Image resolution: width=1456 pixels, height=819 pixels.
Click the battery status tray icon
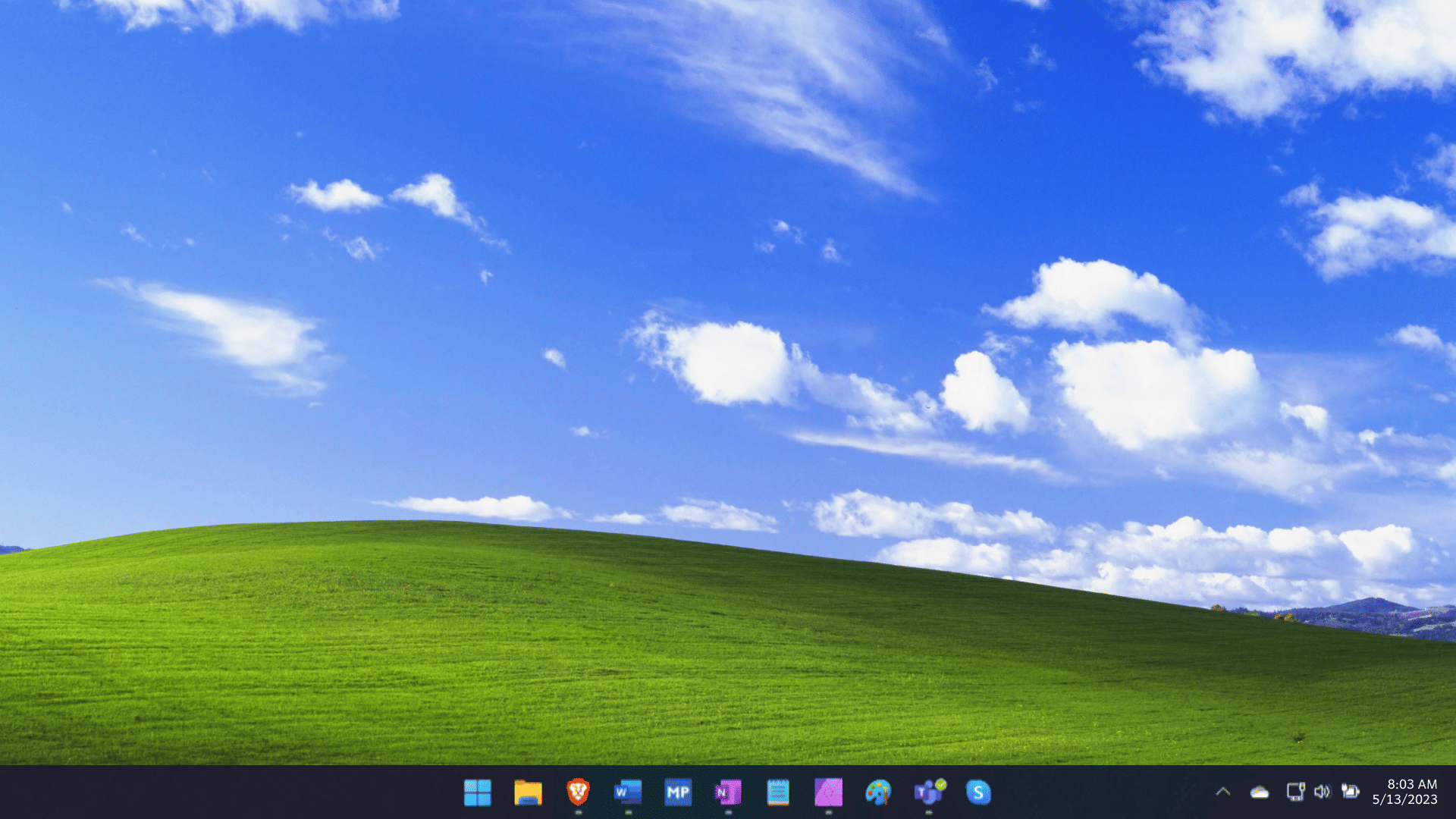coord(1350,792)
